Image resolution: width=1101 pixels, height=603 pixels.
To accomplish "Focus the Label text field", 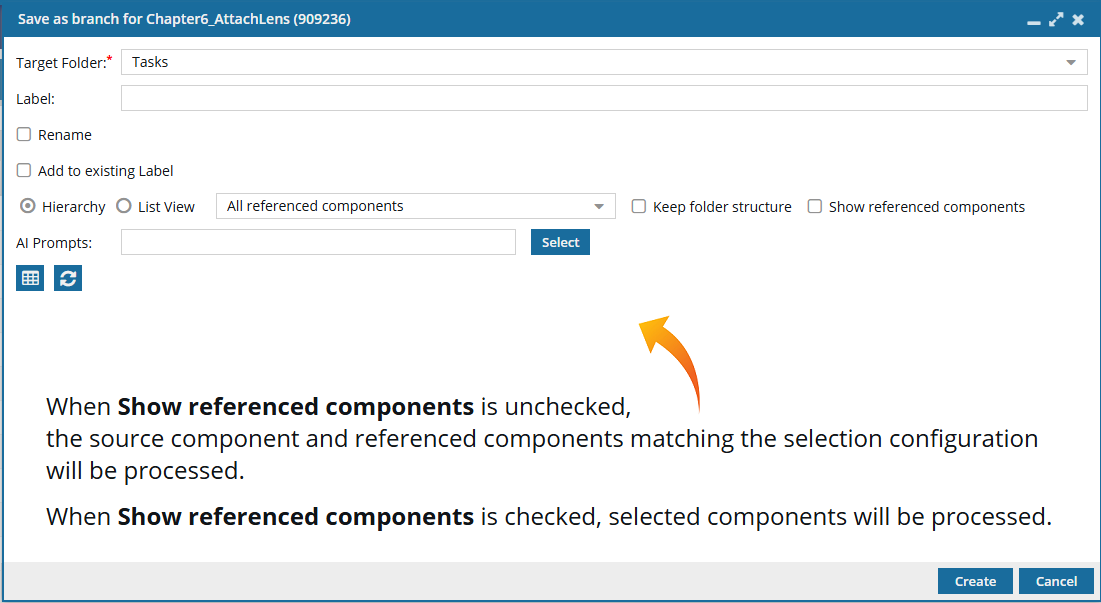I will [x=604, y=98].
